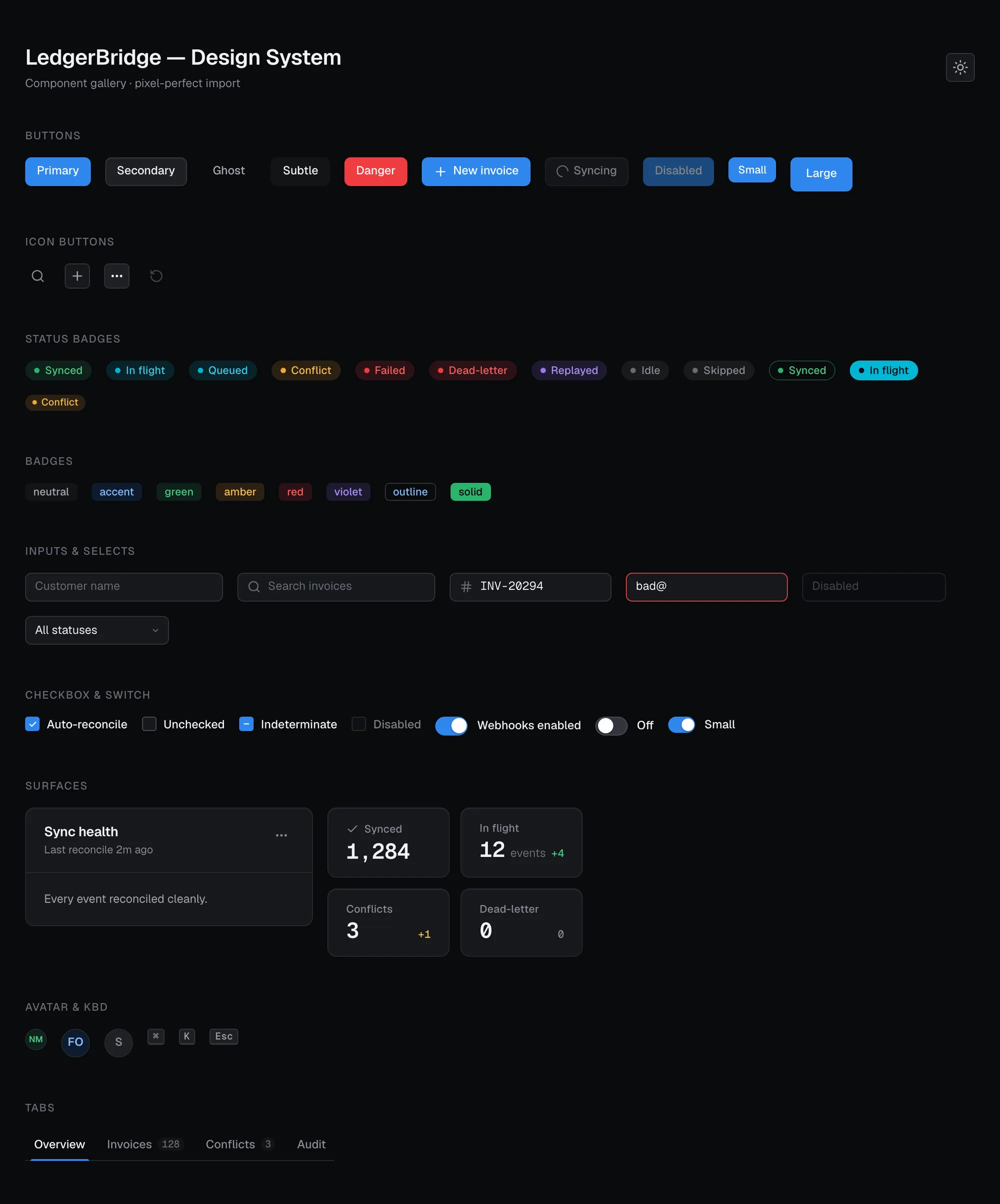Image resolution: width=1000 pixels, height=1204 pixels.
Task: Switch to the Conflicts tab
Action: (x=239, y=1144)
